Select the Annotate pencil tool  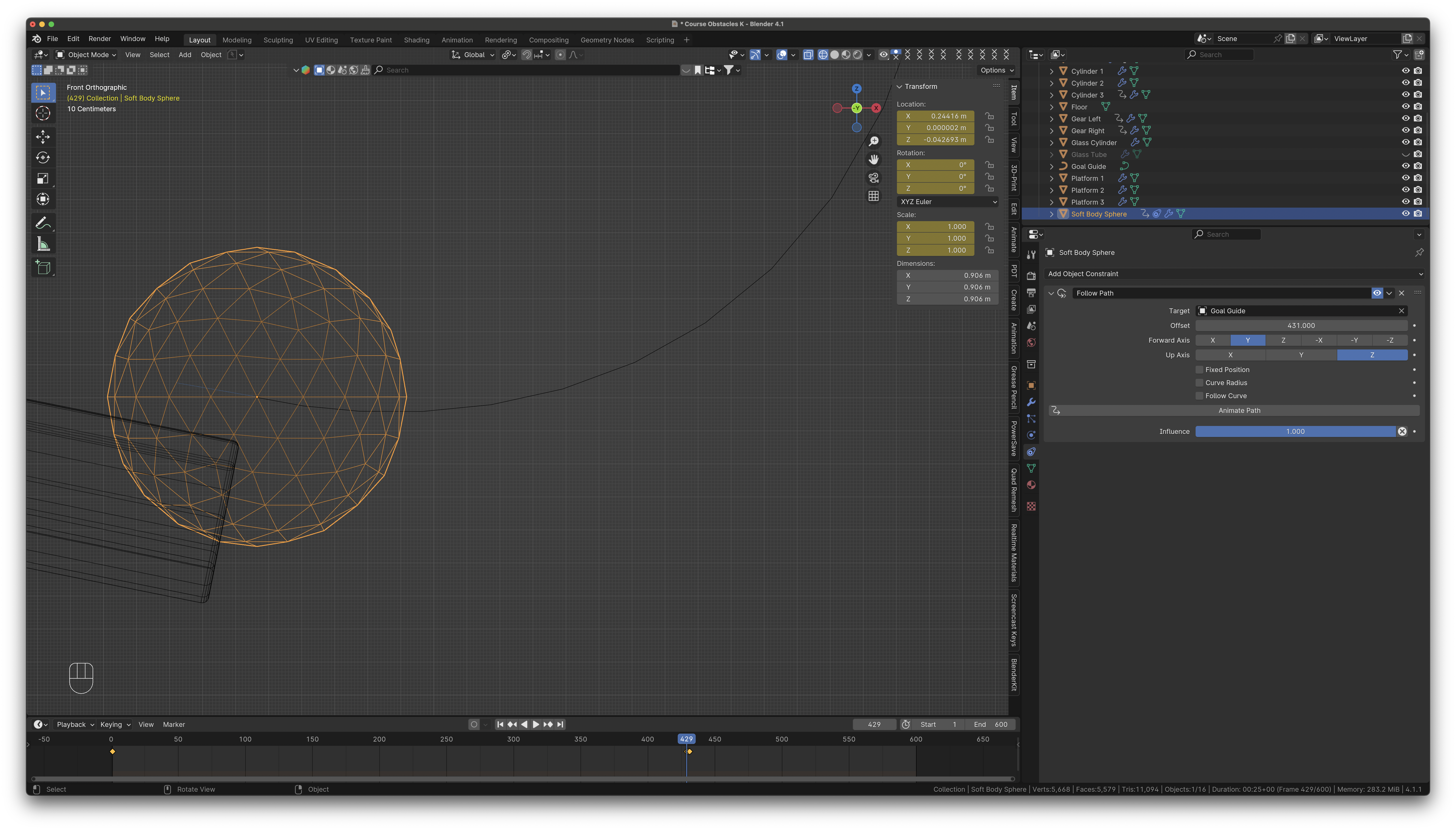43,223
